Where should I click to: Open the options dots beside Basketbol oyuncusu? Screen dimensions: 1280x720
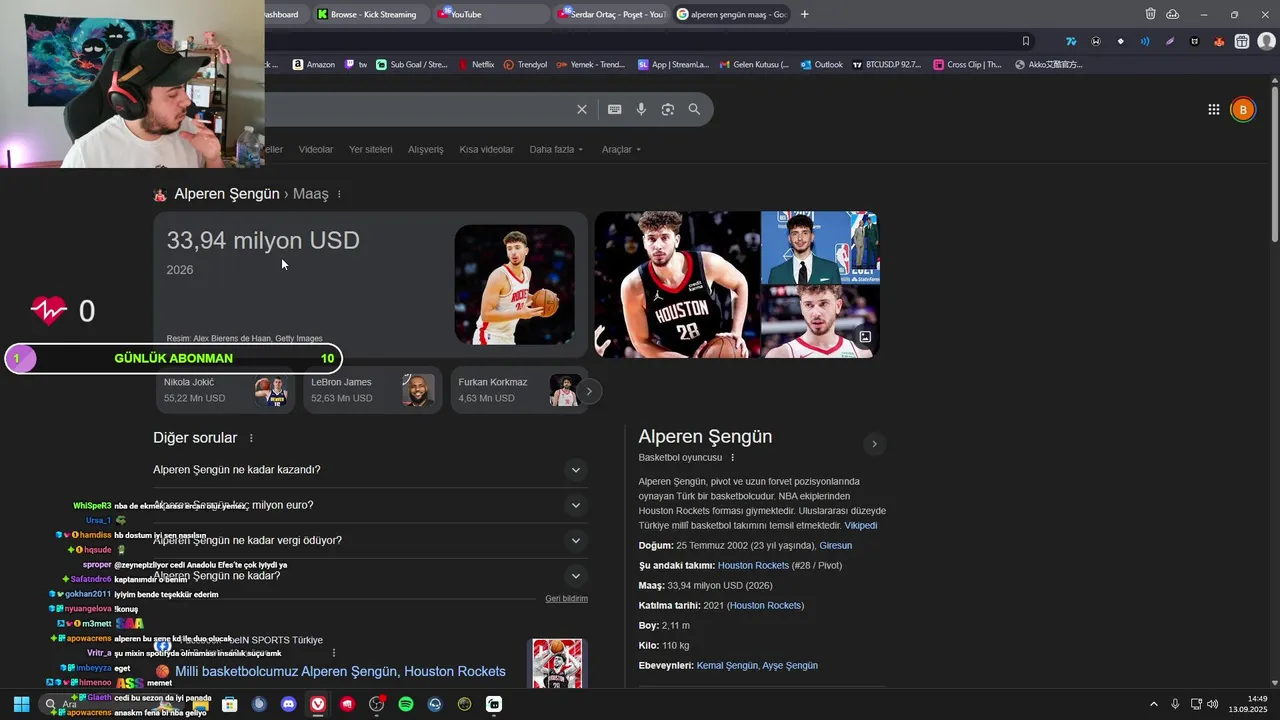[732, 457]
